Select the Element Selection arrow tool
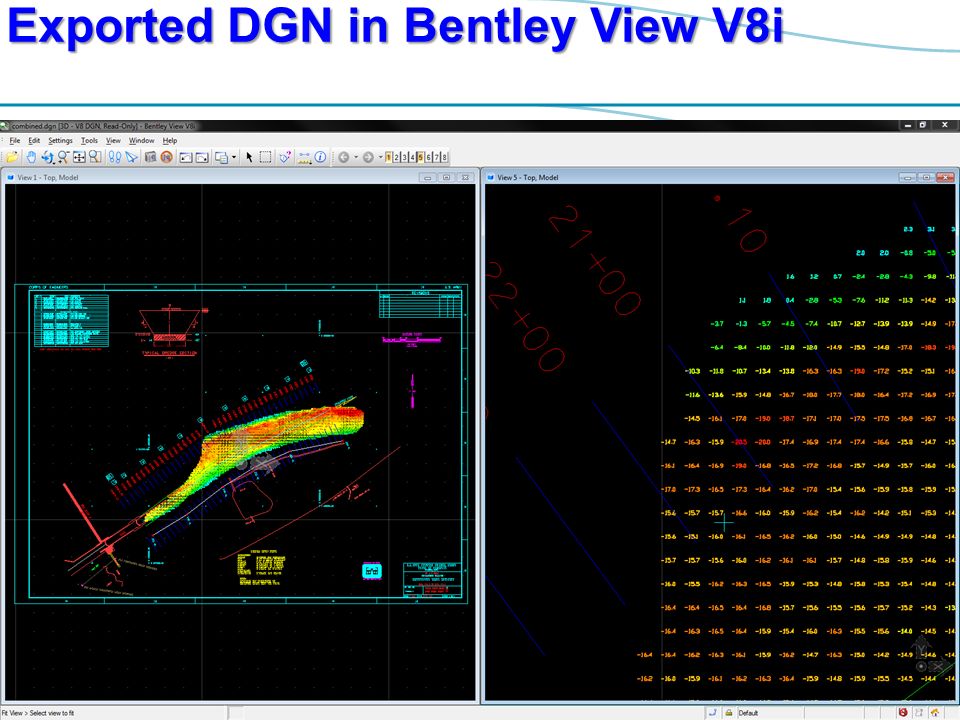Image resolution: width=960 pixels, height=720 pixels. [249, 157]
